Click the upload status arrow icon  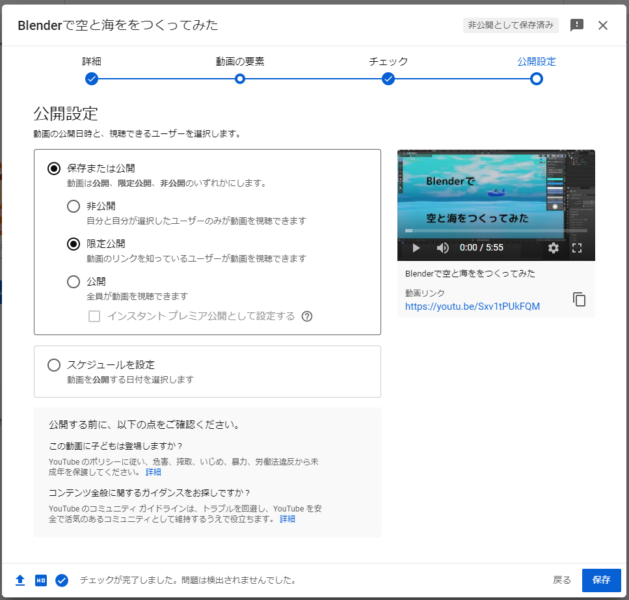pos(20,580)
